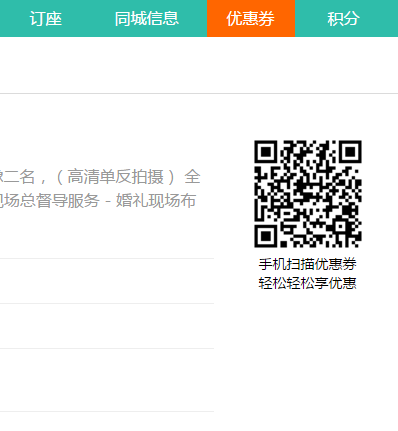This screenshot has width=398, height=431.
Task: Click the 手机扫描优惠券 caption
Action: click(x=307, y=264)
